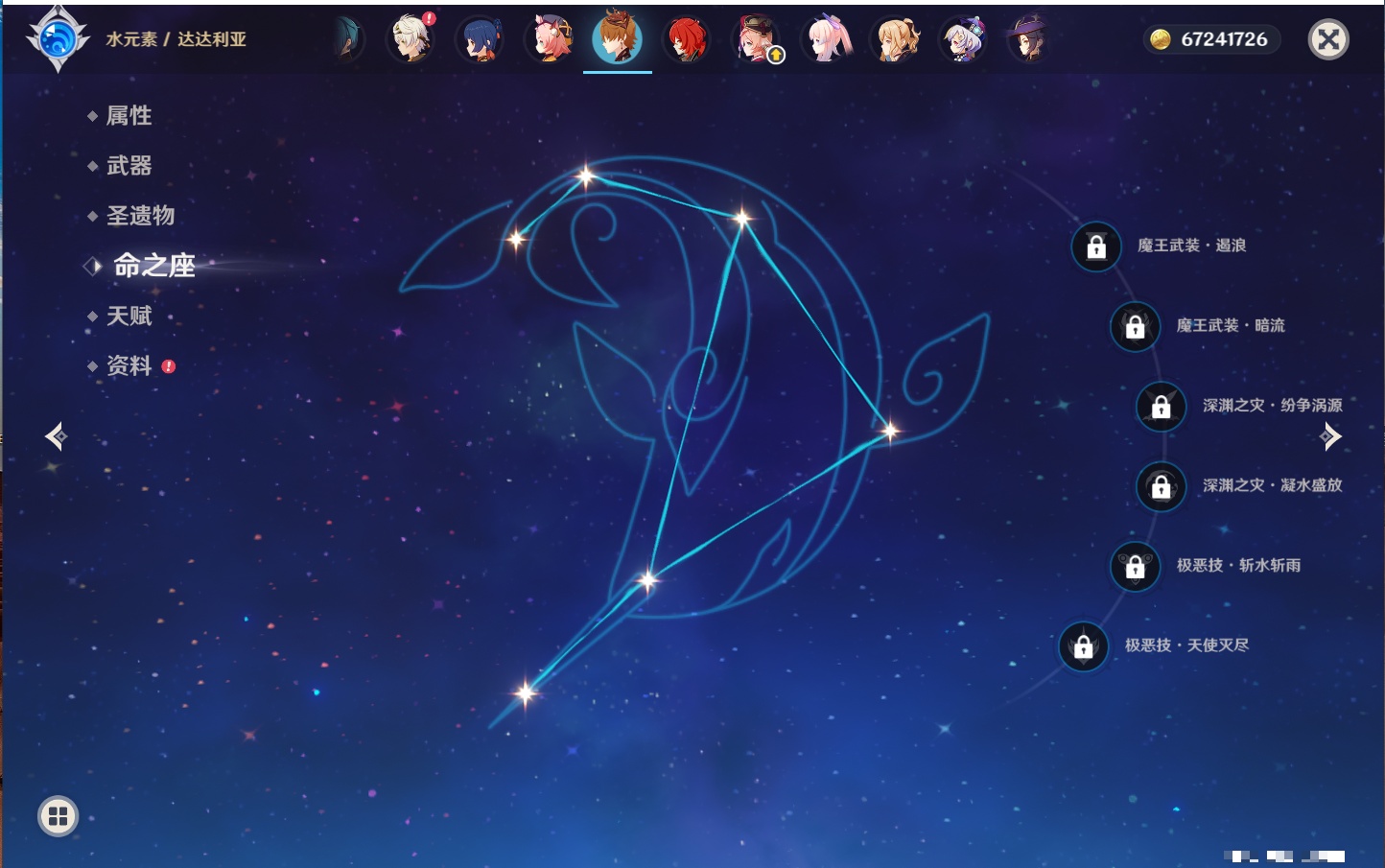The height and width of the screenshot is (868, 1385).
Task: Choose the pale-pink ponytail character avatar
Action: [x=827, y=39]
